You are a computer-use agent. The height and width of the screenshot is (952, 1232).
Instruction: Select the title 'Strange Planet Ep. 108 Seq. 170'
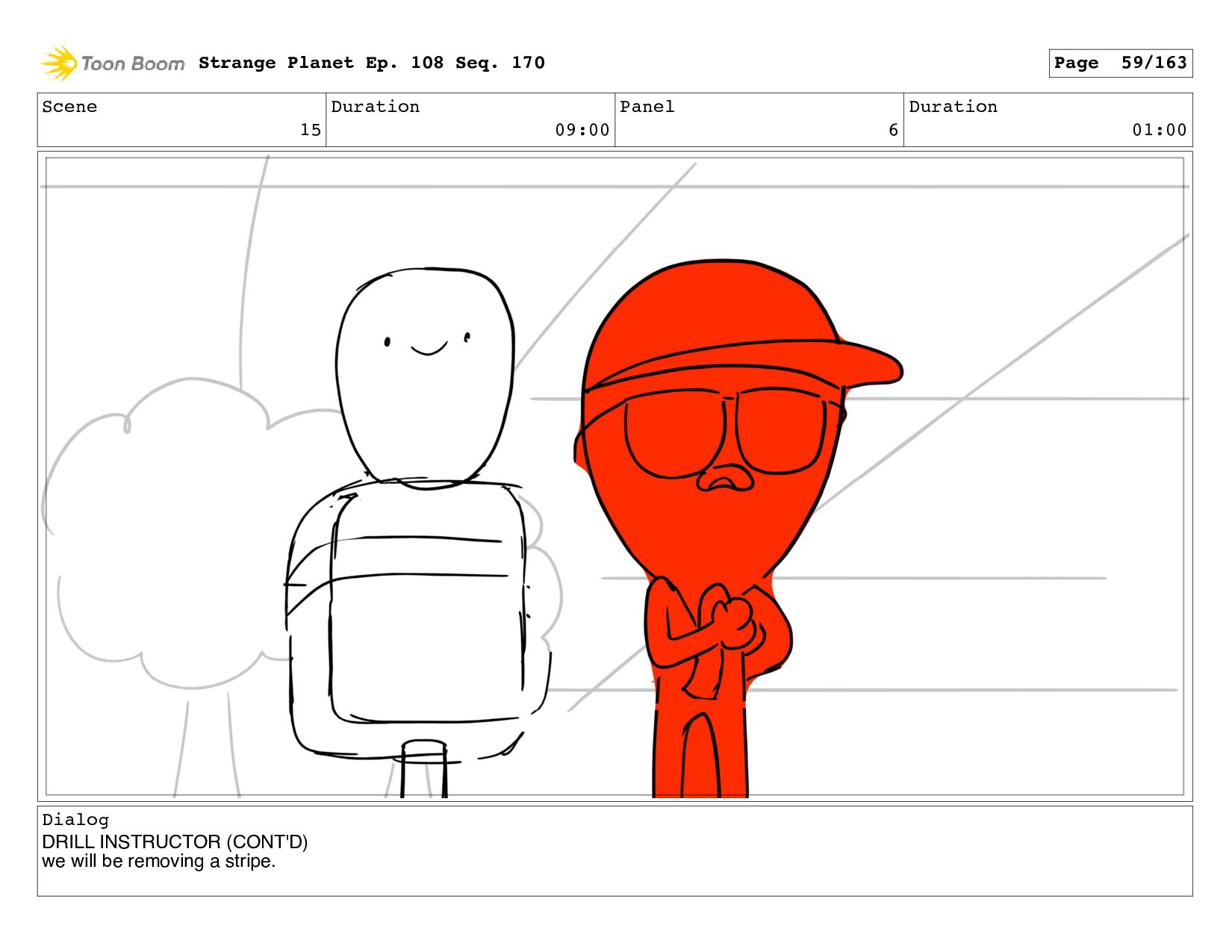tap(372, 63)
